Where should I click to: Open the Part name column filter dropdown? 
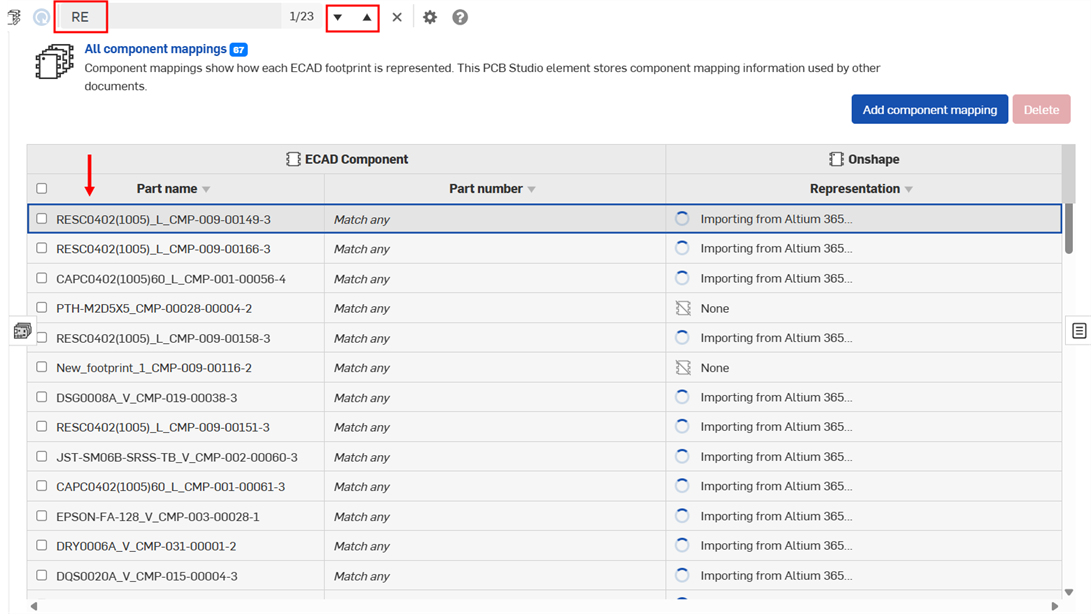(x=207, y=189)
